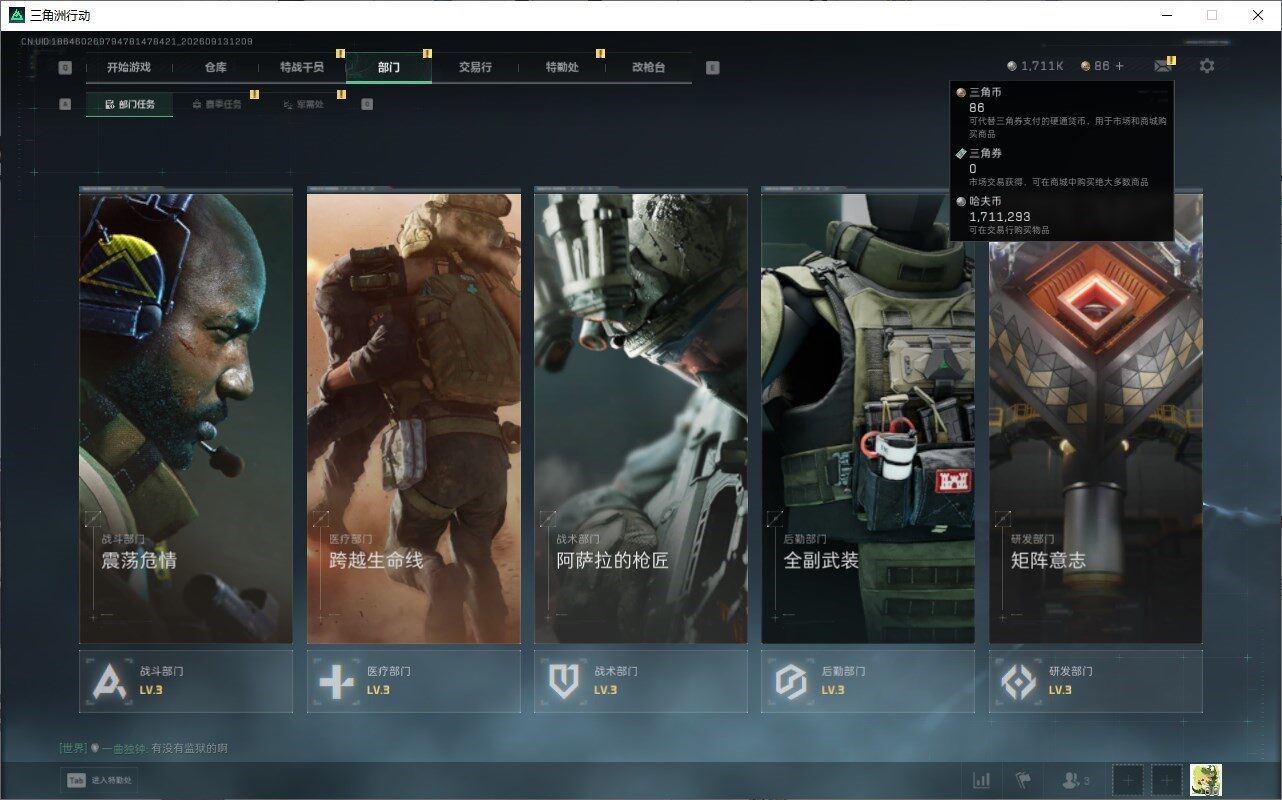Open the player avatar portrait
Image resolution: width=1282 pixels, height=800 pixels.
pos(1206,780)
